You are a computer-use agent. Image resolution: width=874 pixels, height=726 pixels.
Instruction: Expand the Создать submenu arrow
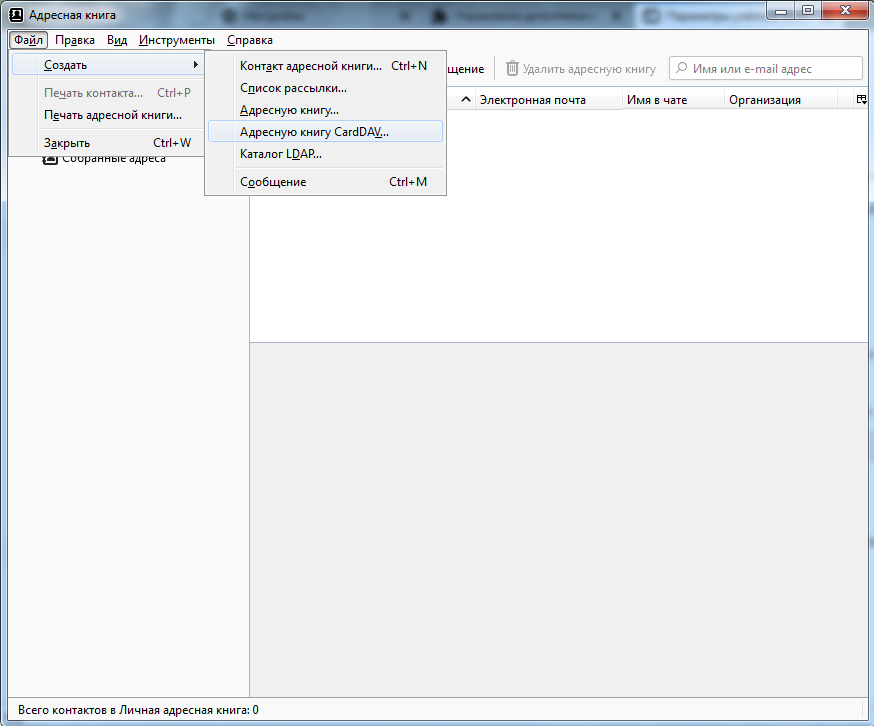pos(196,65)
